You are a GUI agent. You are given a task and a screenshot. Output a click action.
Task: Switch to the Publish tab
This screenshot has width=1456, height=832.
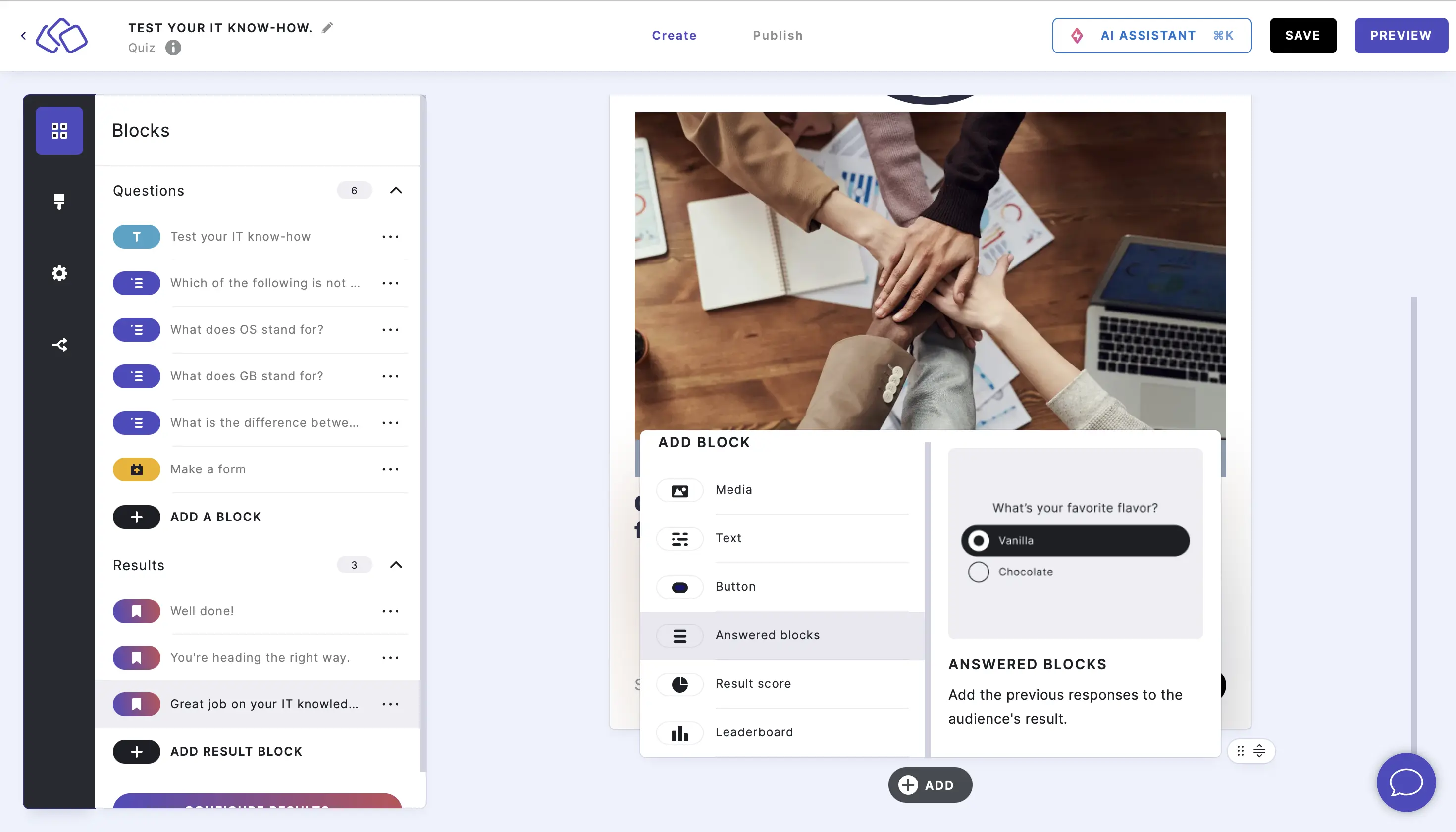(778, 35)
